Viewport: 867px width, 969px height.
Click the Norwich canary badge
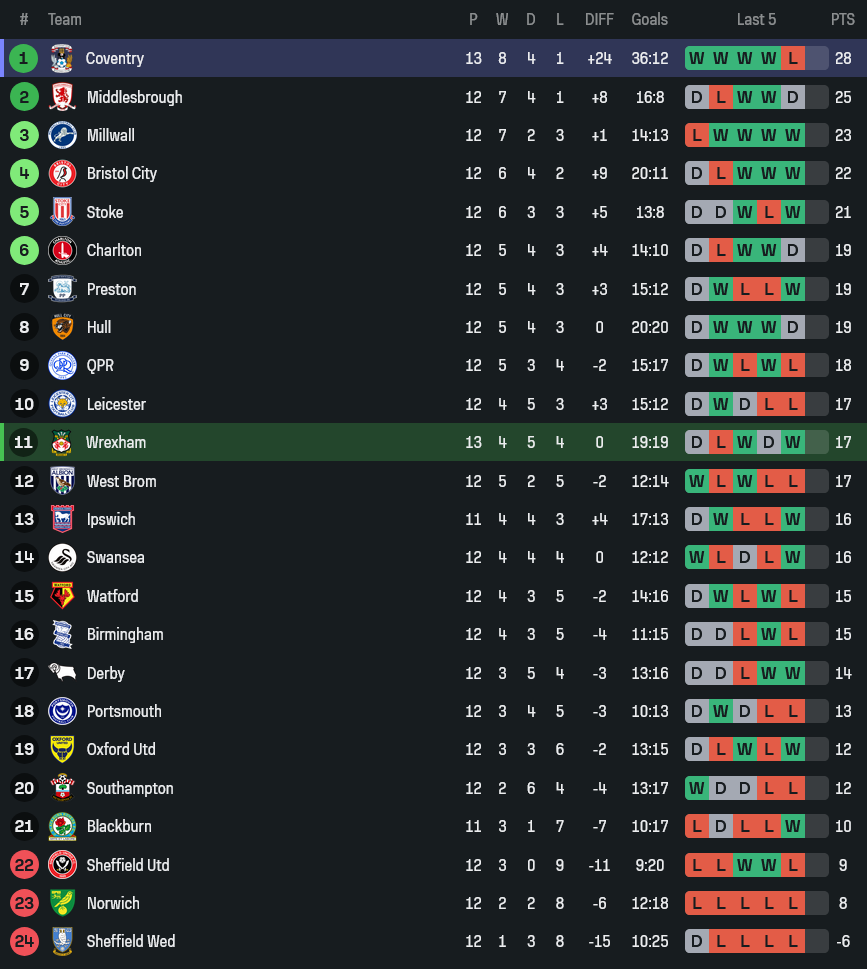click(x=62, y=903)
